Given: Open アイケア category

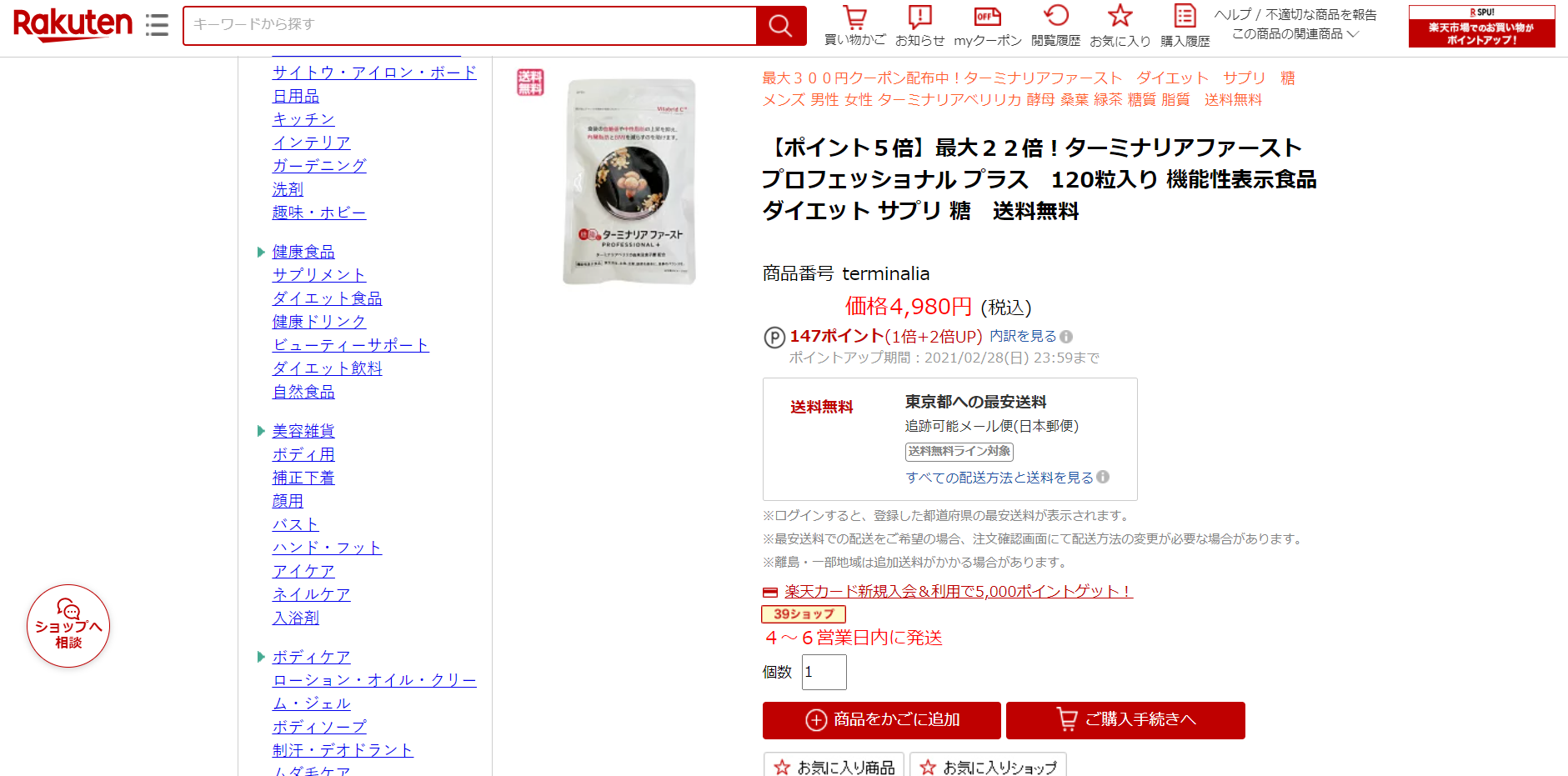Looking at the screenshot, I should pyautogui.click(x=303, y=571).
